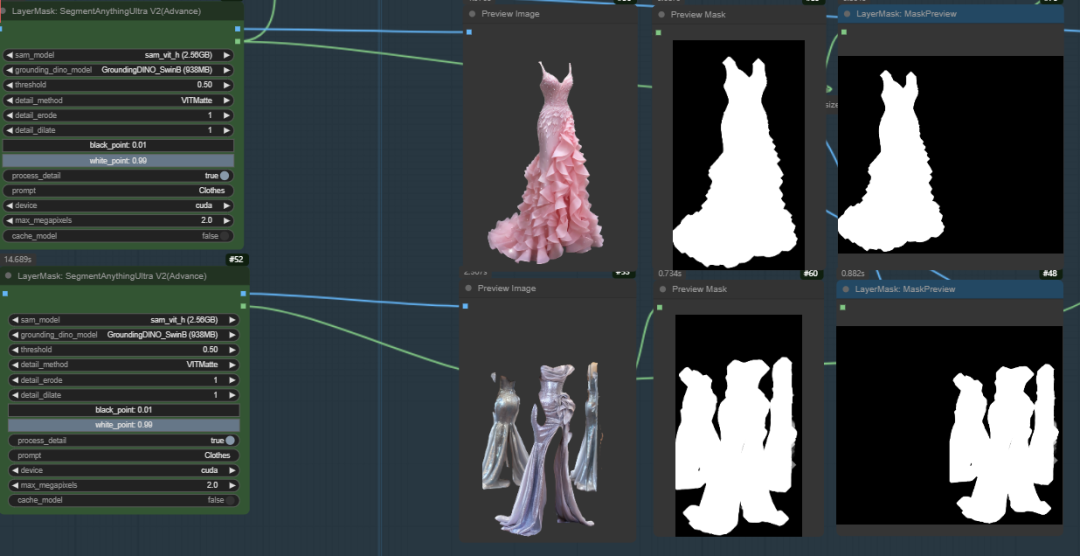This screenshot has height=556, width=1080.
Task: Collapse the pink dress Preview Image node
Action: point(472,14)
